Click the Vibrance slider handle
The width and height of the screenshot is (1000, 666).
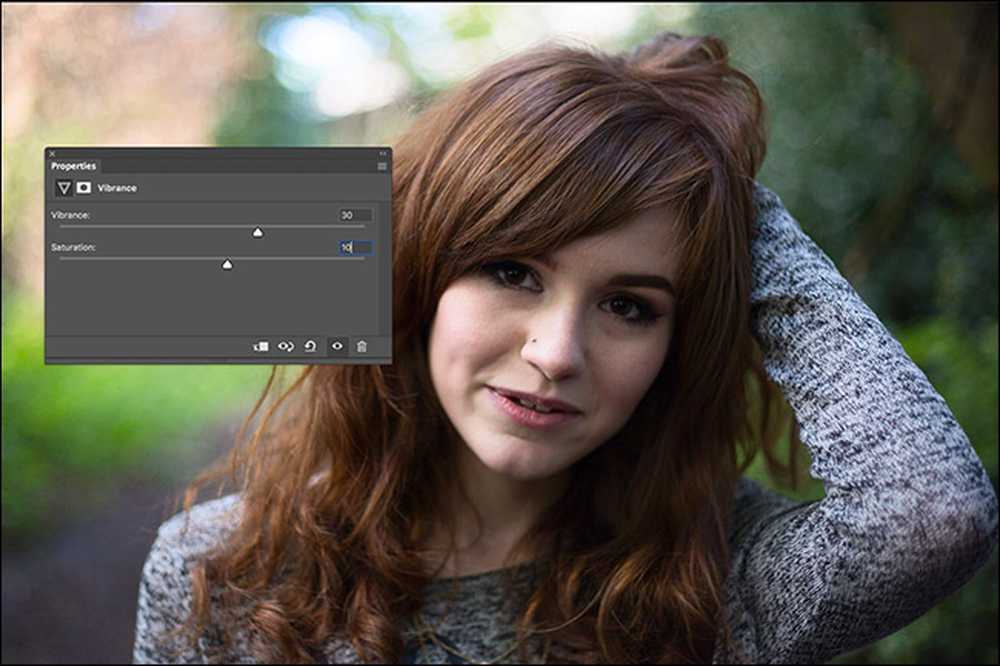[258, 233]
